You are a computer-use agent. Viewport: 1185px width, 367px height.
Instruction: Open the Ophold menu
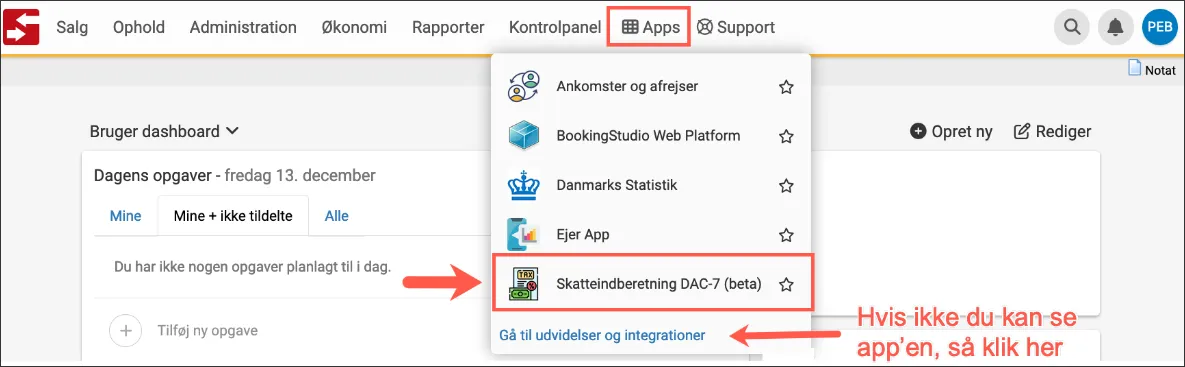click(x=139, y=28)
